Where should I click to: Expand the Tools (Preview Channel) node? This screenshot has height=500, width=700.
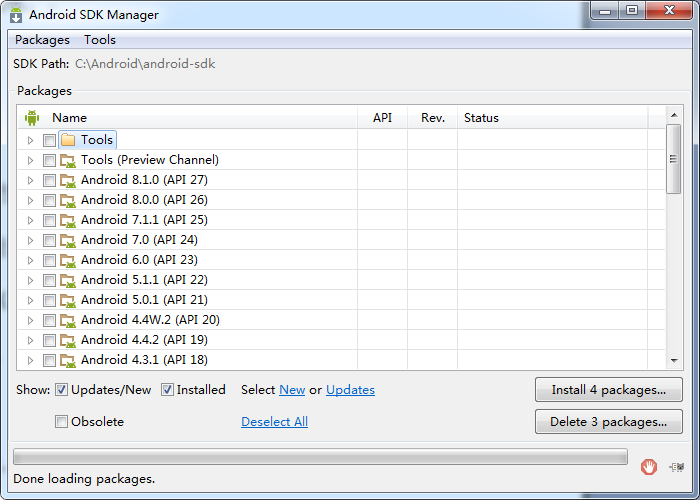[x=30, y=160]
